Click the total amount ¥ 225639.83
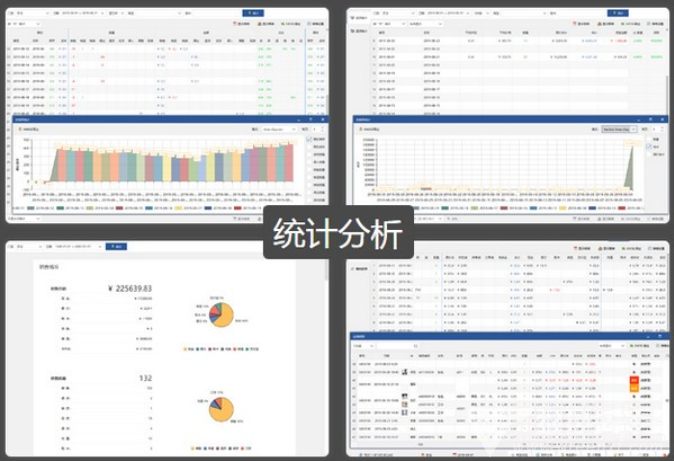The image size is (674, 461). click(130, 289)
